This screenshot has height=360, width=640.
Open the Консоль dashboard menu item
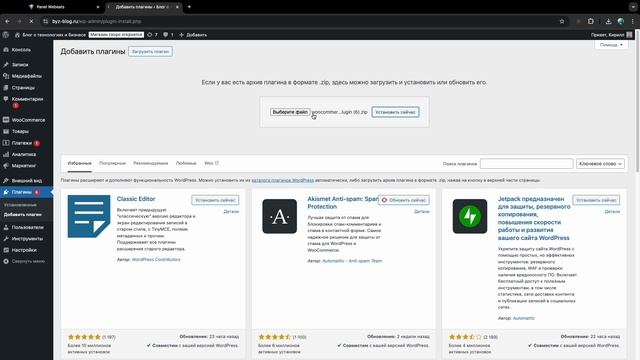coord(21,50)
